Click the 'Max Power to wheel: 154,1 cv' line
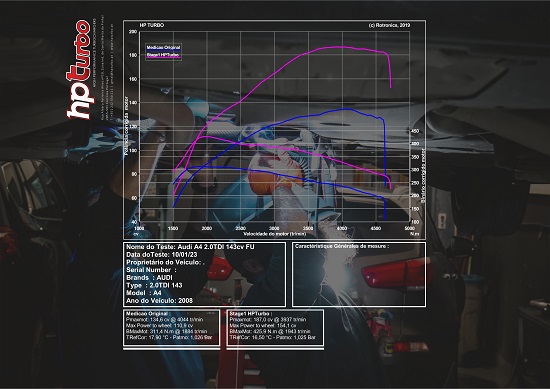The height and width of the screenshot is (389, 550). 263,326
